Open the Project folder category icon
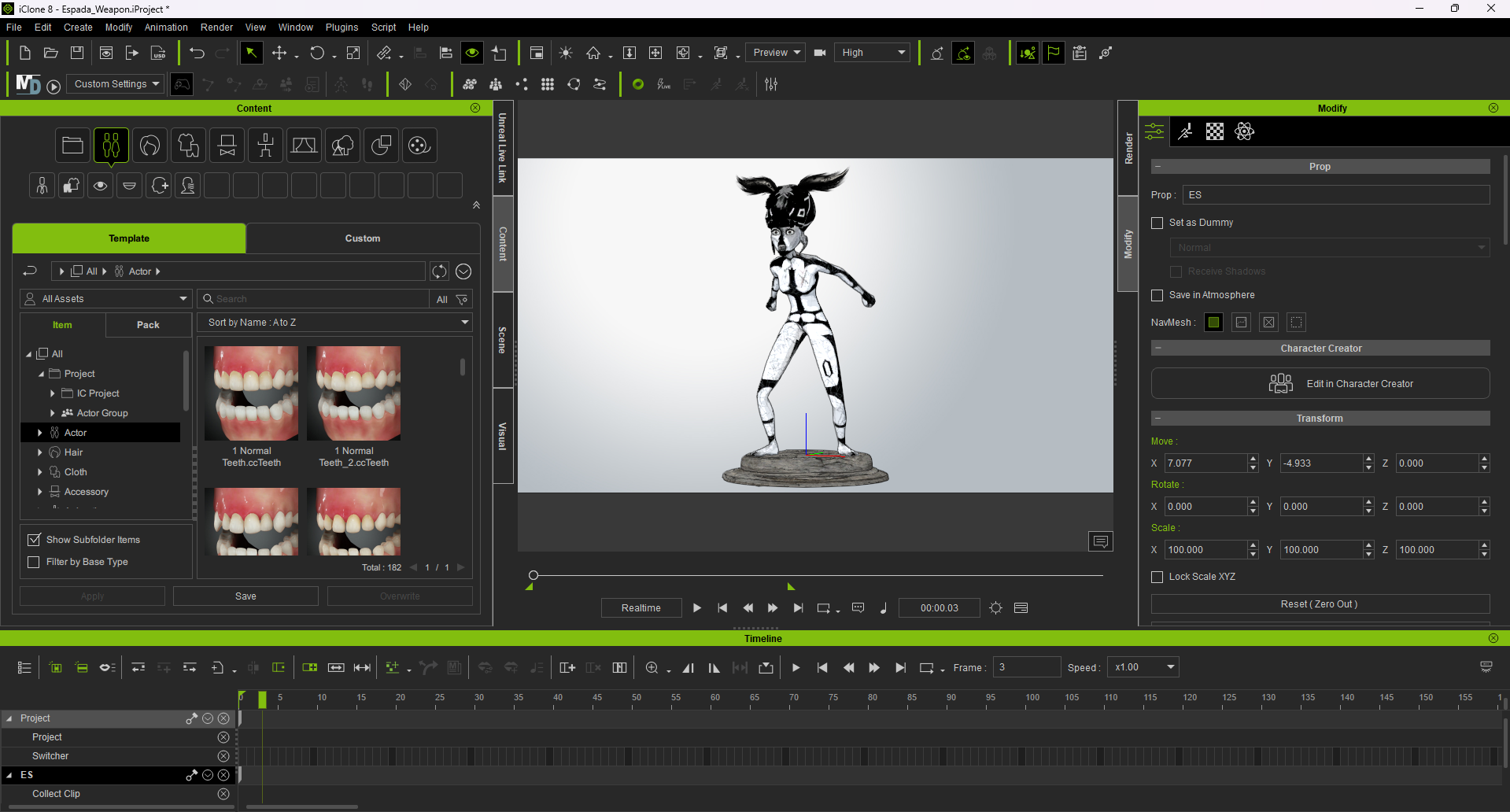 72,145
